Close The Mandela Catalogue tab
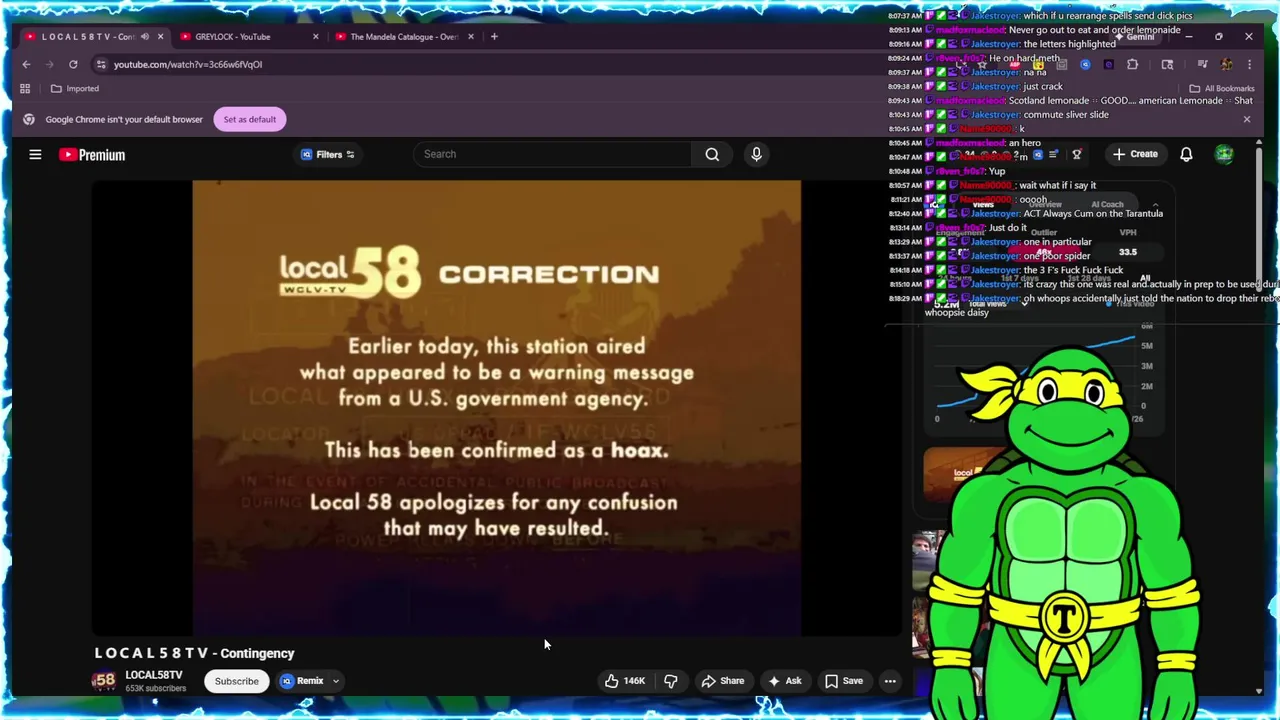Image resolution: width=1280 pixels, height=720 pixels. 470,37
